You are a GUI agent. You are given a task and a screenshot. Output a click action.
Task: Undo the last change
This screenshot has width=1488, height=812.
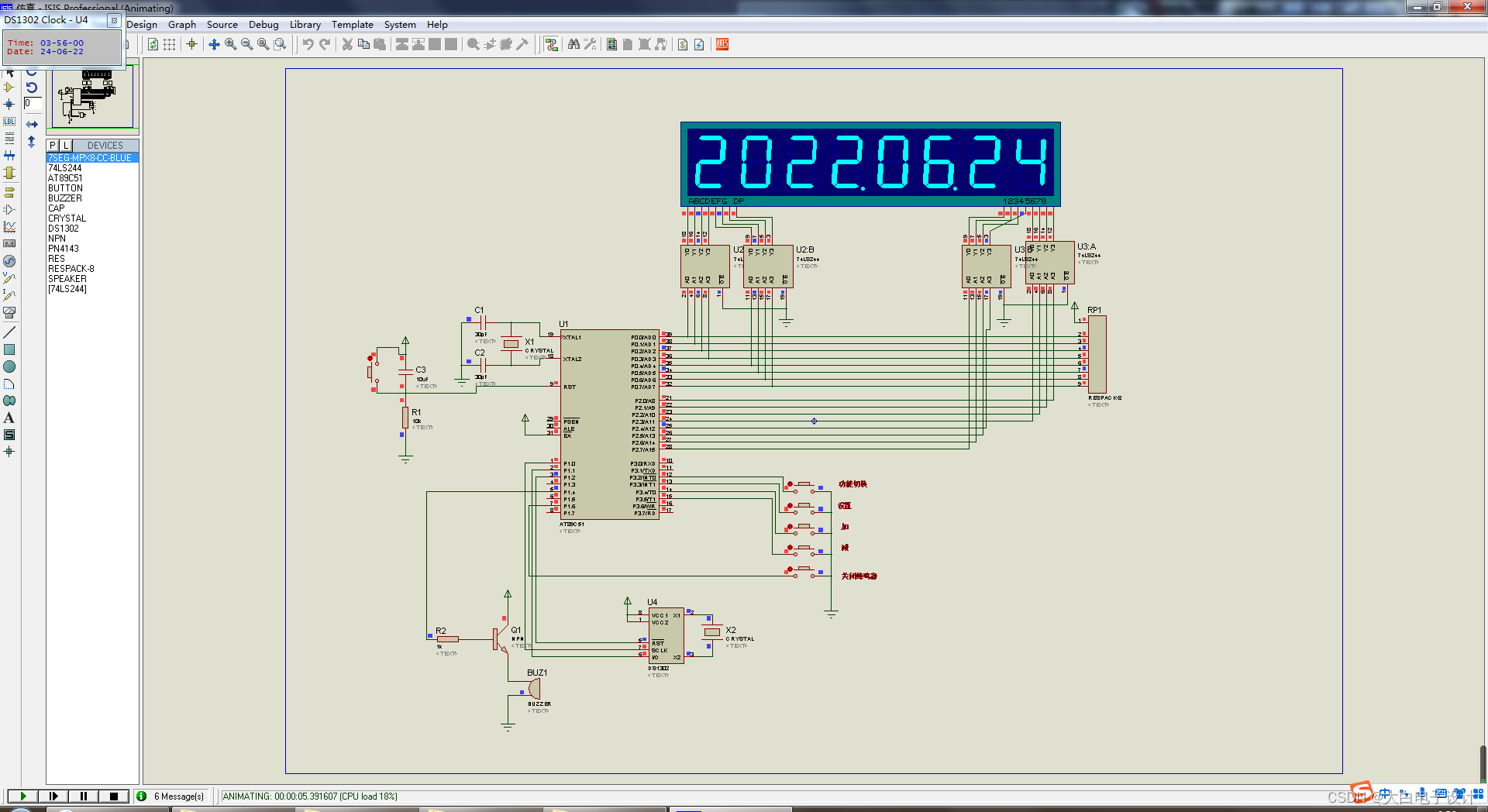[308, 45]
